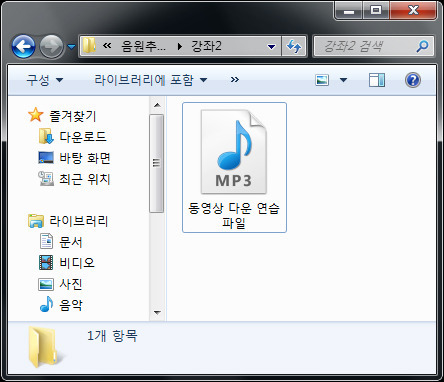Refresh the folder view
The width and height of the screenshot is (444, 382).
[x=294, y=46]
